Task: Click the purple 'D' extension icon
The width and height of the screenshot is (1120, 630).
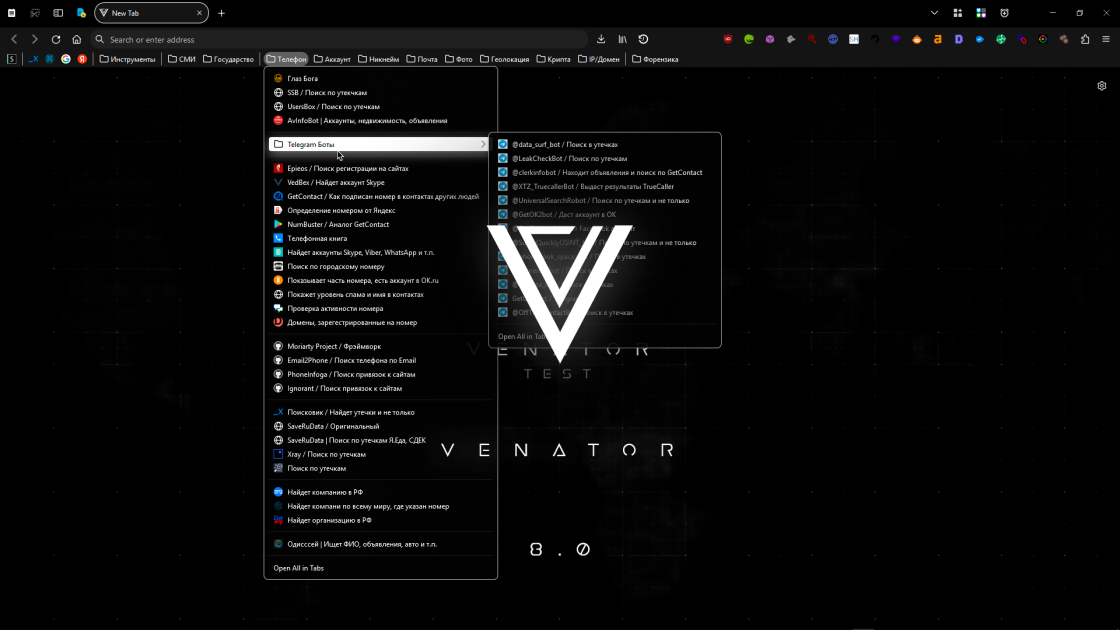Action: coord(959,39)
